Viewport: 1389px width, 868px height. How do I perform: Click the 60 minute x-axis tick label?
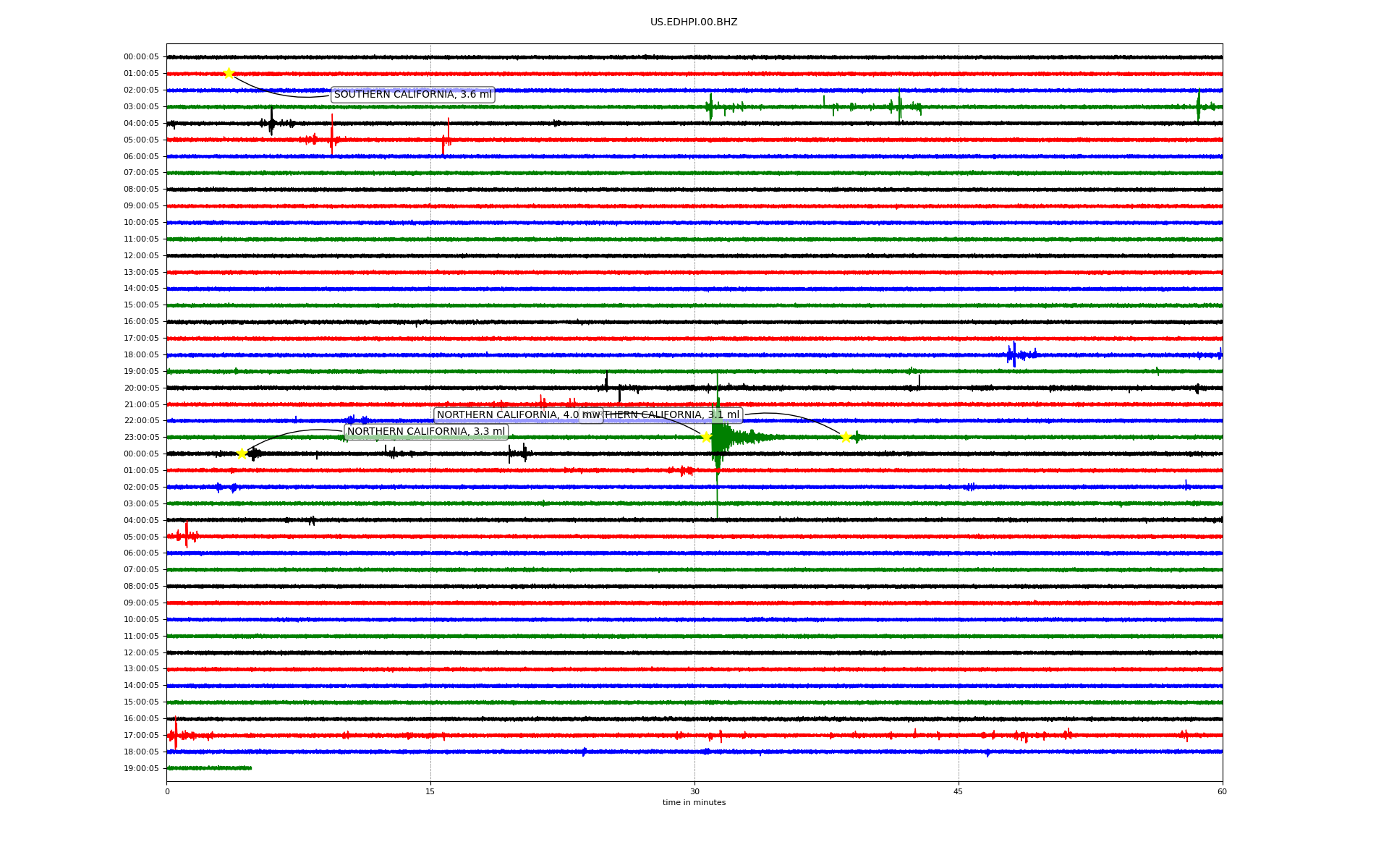(x=1221, y=791)
